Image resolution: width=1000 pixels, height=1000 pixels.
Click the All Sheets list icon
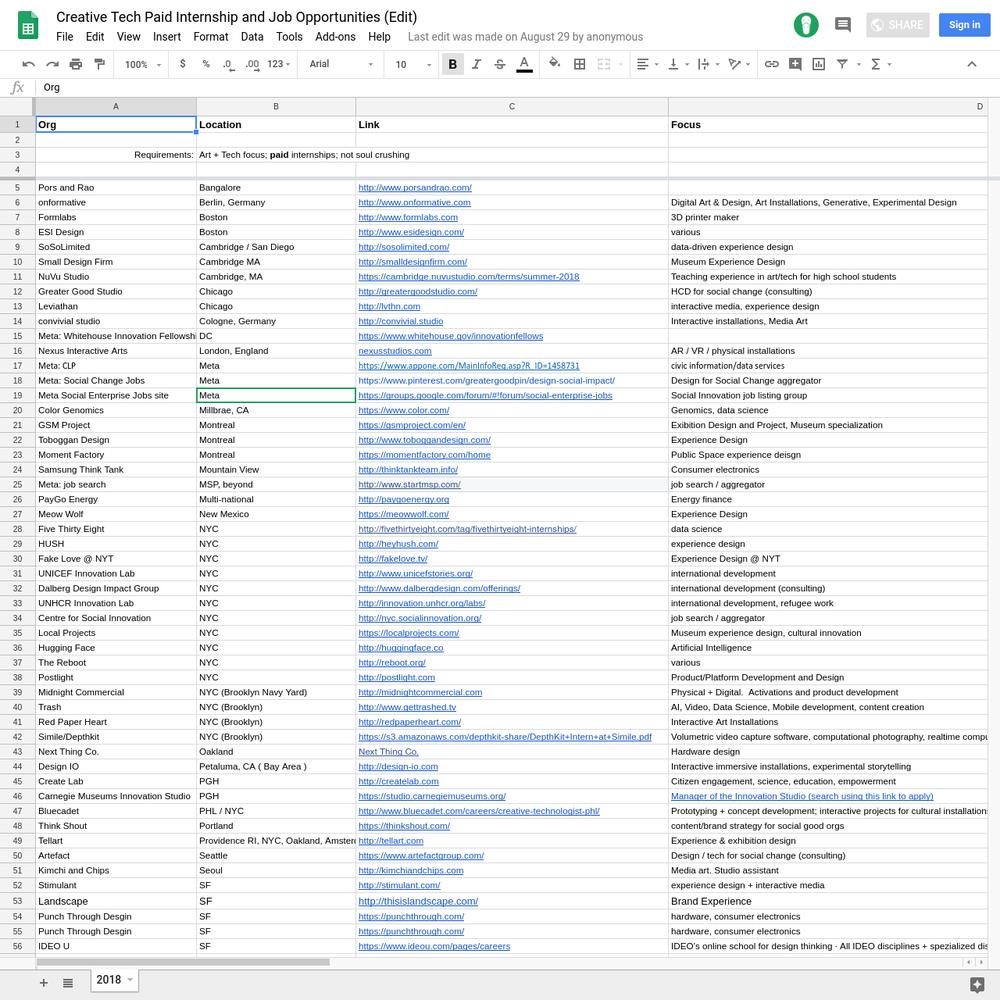68,983
